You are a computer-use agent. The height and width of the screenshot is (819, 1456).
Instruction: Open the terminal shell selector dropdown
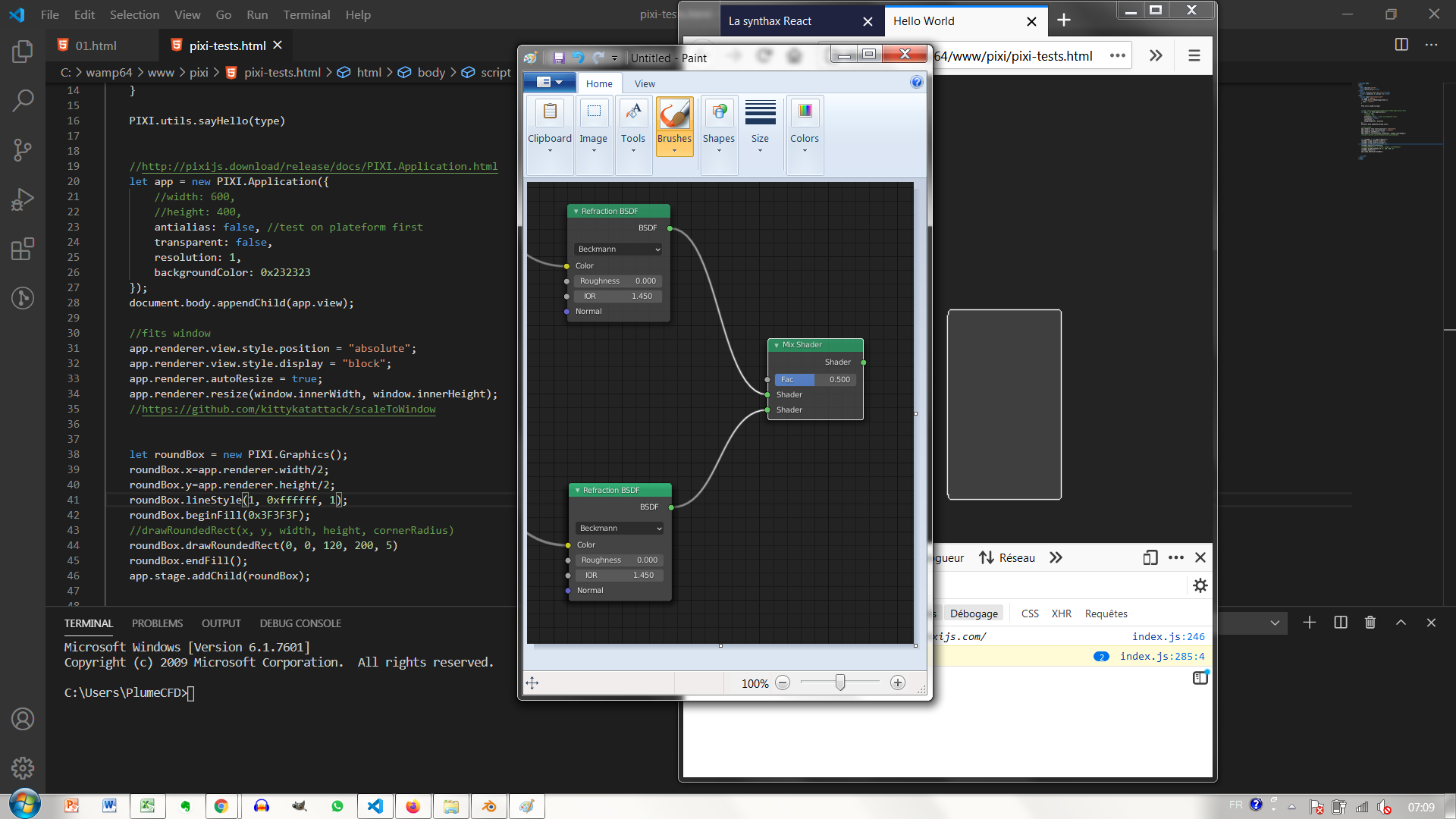tap(1276, 623)
